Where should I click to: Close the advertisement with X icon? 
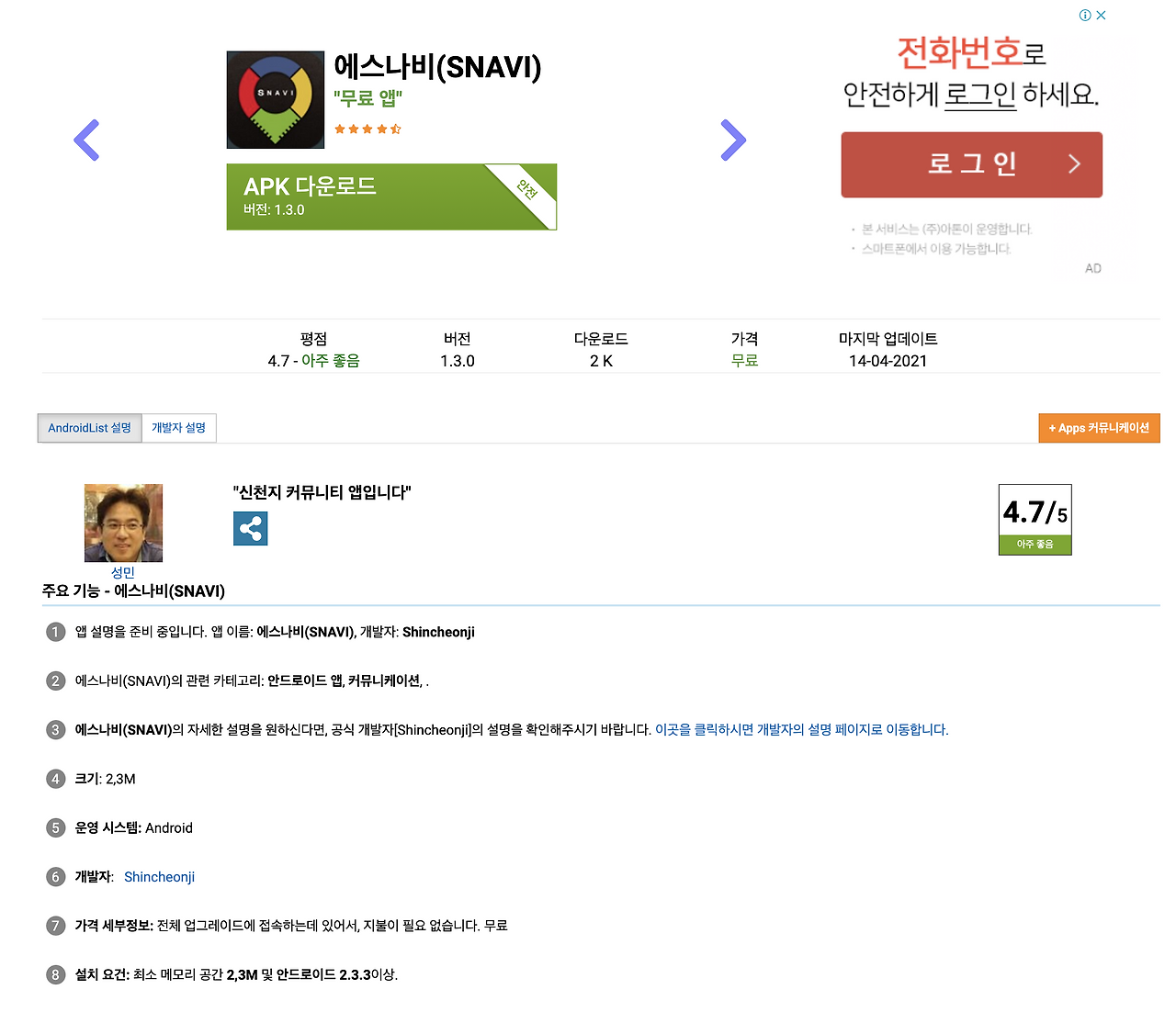pos(1101,15)
